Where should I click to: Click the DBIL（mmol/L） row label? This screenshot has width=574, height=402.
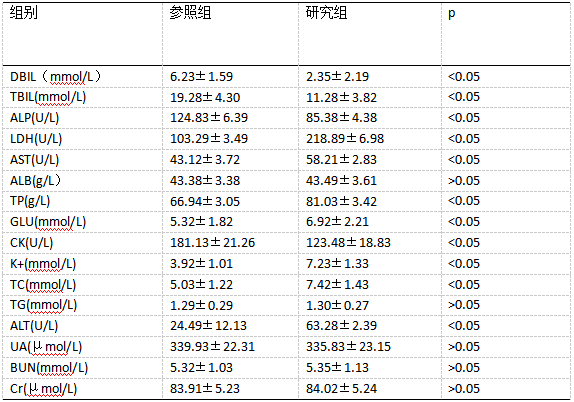pyautogui.click(x=56, y=77)
